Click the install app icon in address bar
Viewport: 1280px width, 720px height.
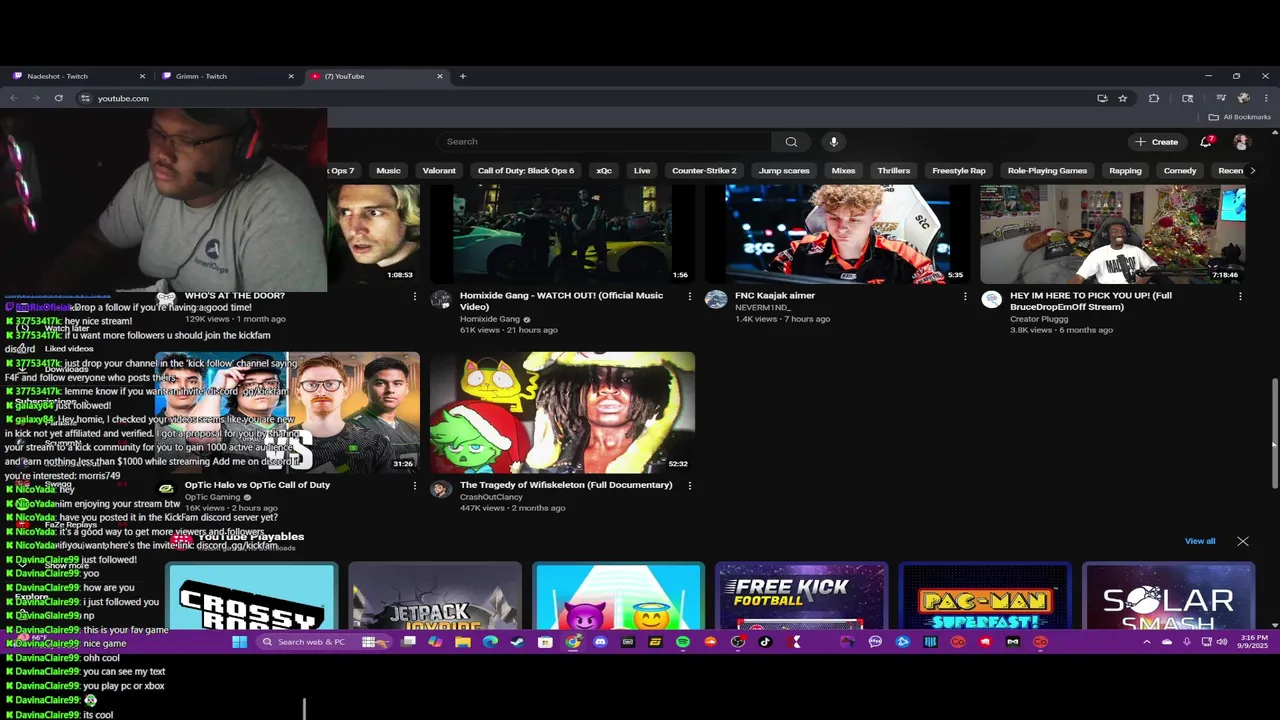tap(1102, 98)
